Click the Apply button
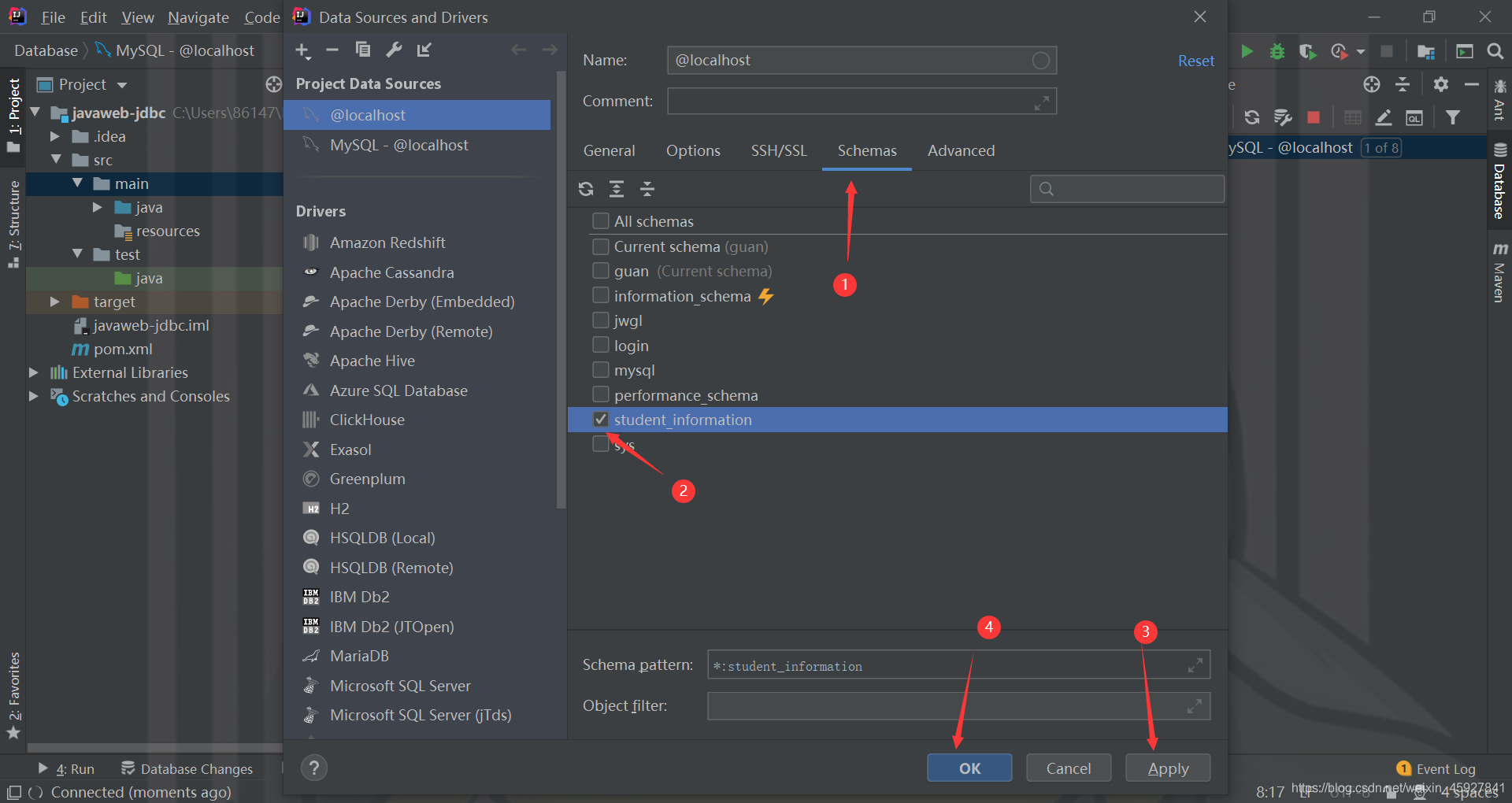This screenshot has height=803, width=1512. point(1168,768)
